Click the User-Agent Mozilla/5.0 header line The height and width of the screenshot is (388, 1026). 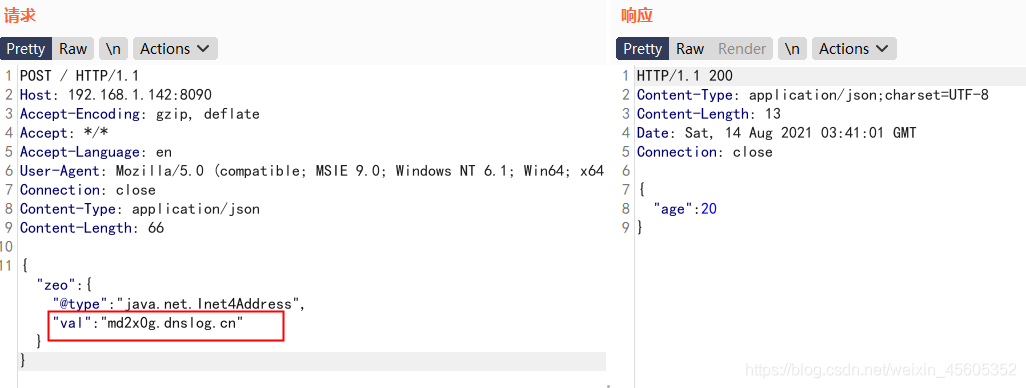click(x=311, y=171)
